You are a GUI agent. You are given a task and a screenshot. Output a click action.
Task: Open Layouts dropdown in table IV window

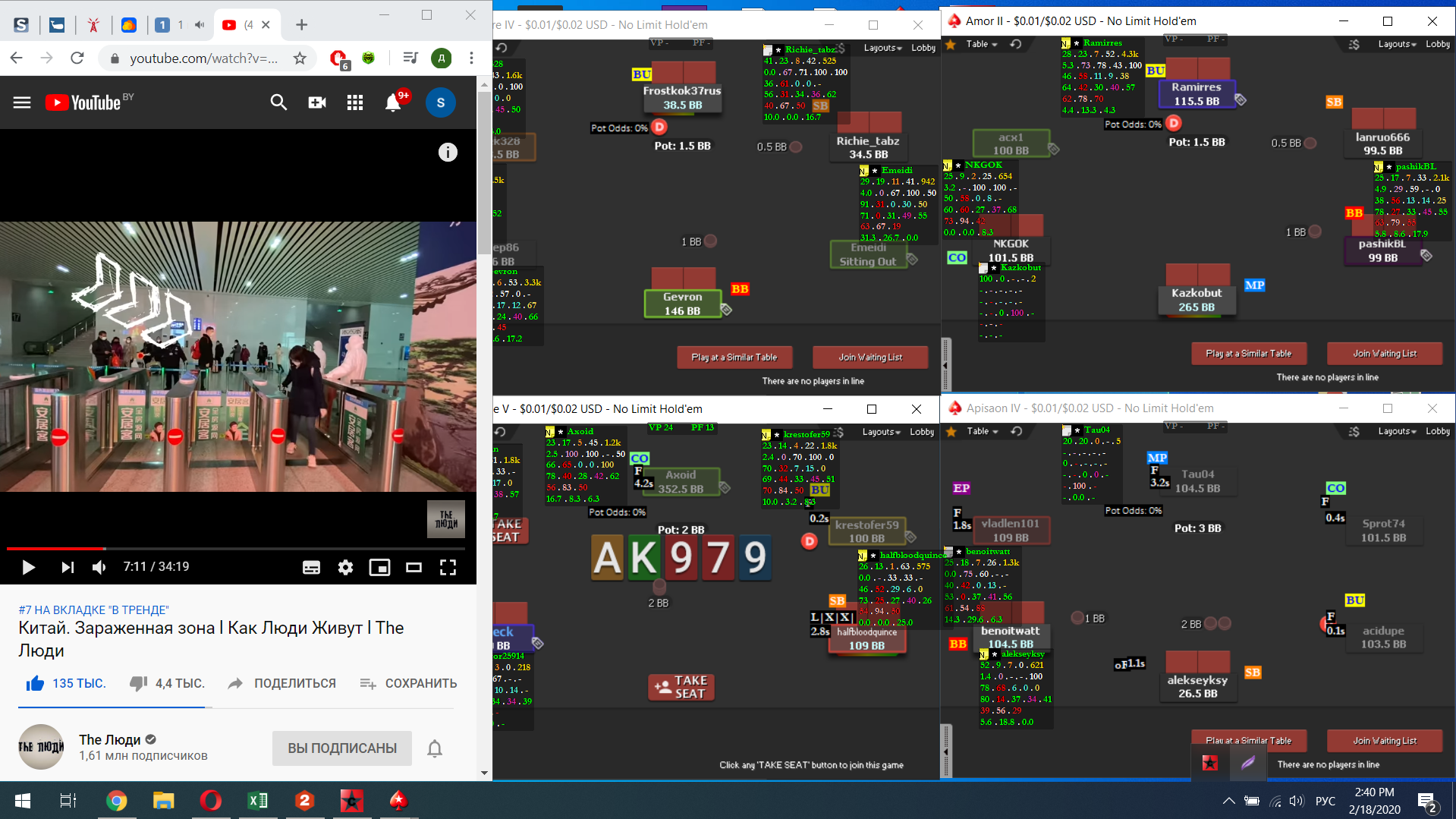click(882, 48)
